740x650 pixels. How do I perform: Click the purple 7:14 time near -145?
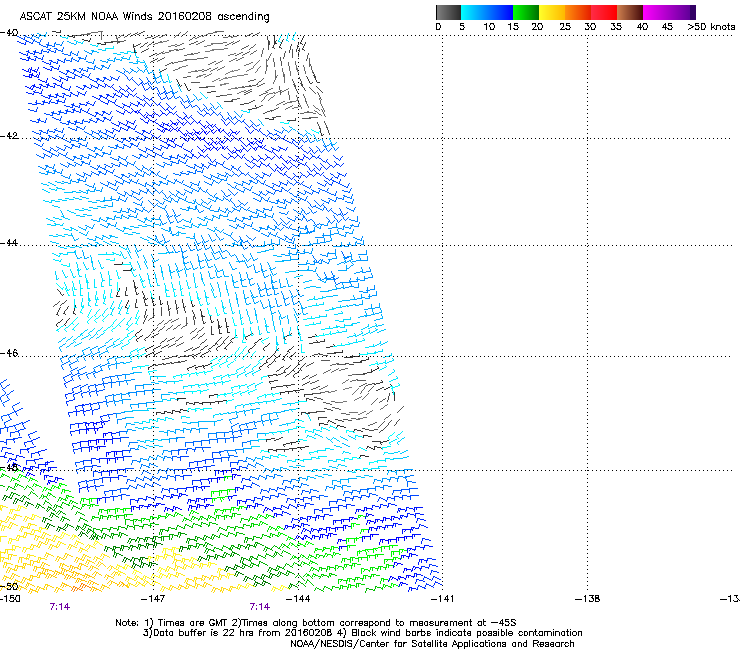260,607
